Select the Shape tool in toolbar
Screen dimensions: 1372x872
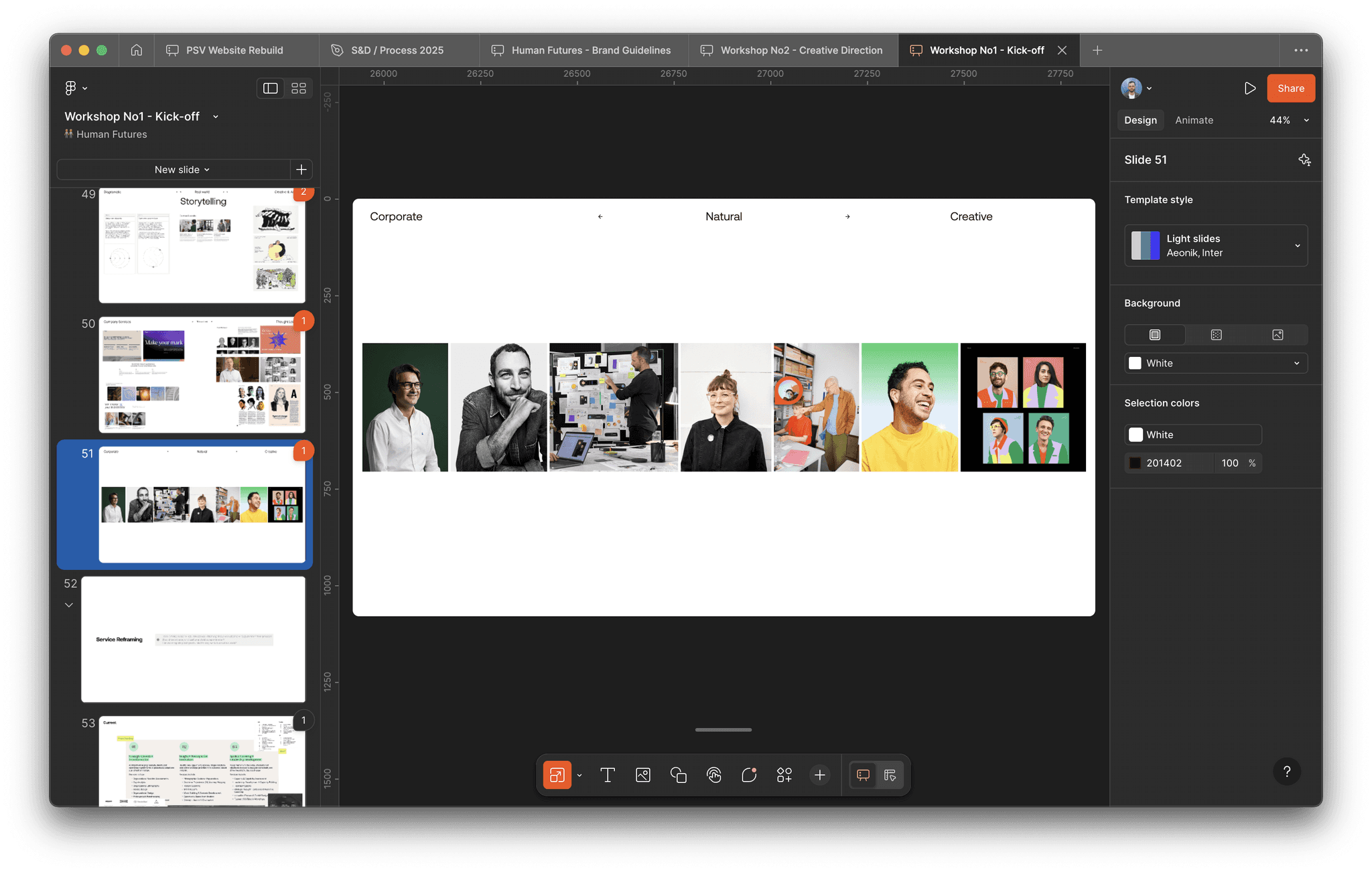679,775
